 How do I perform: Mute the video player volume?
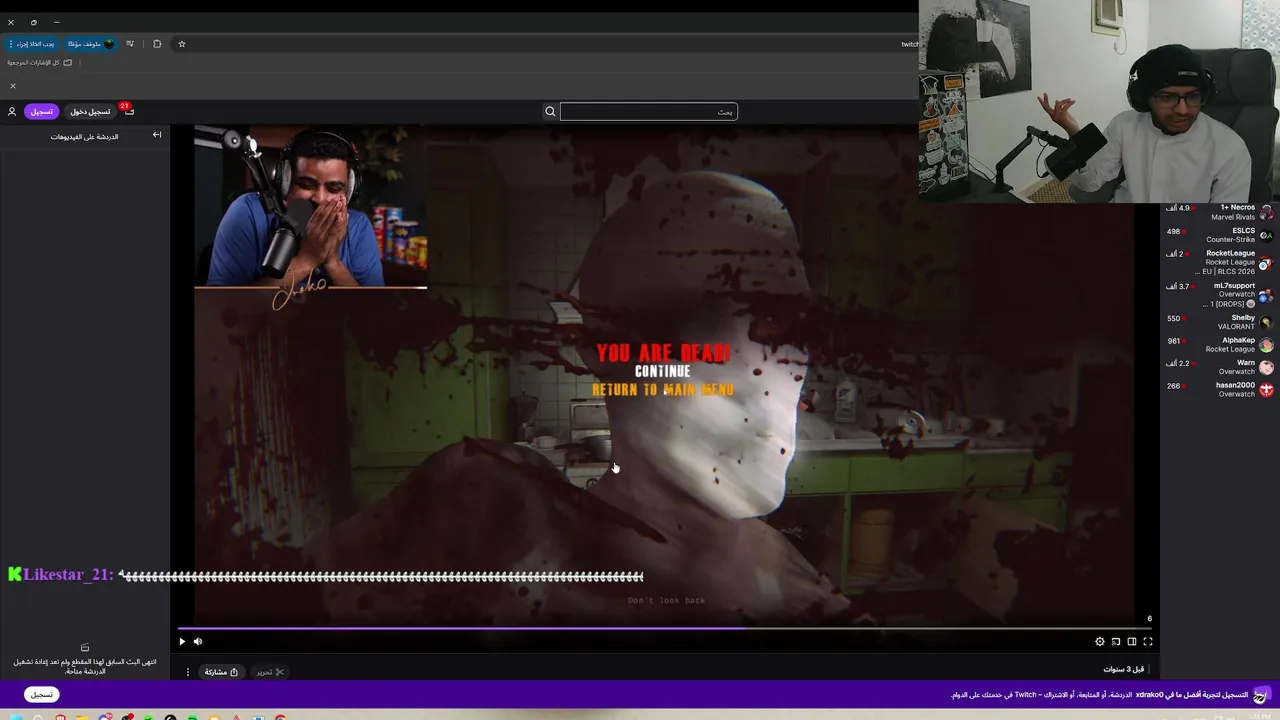coord(198,642)
